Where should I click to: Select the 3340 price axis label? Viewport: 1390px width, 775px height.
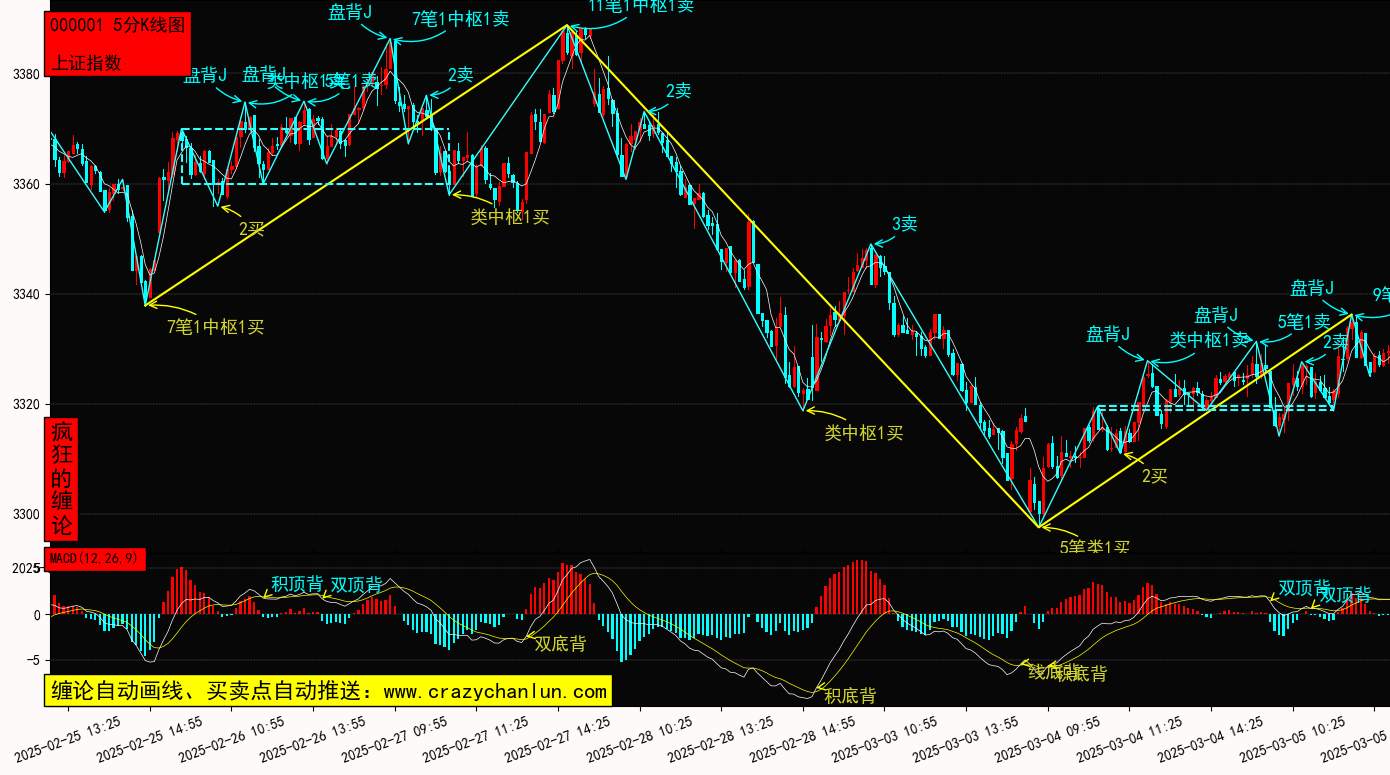click(25, 295)
